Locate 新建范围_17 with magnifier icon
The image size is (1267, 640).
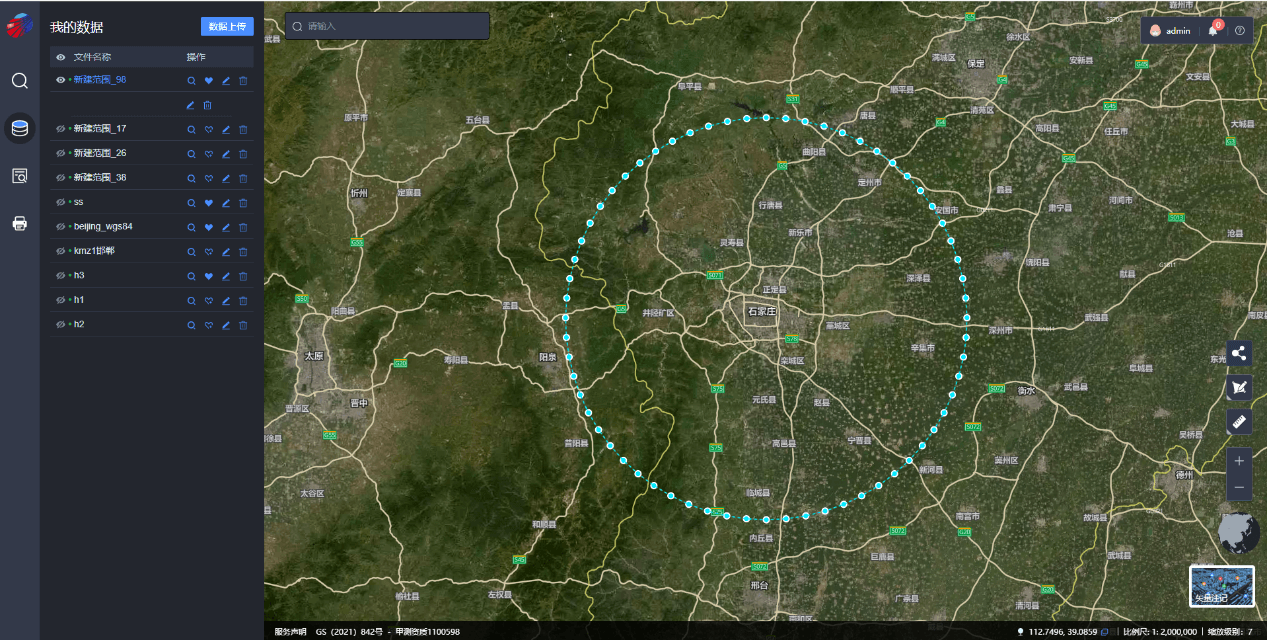[191, 129]
